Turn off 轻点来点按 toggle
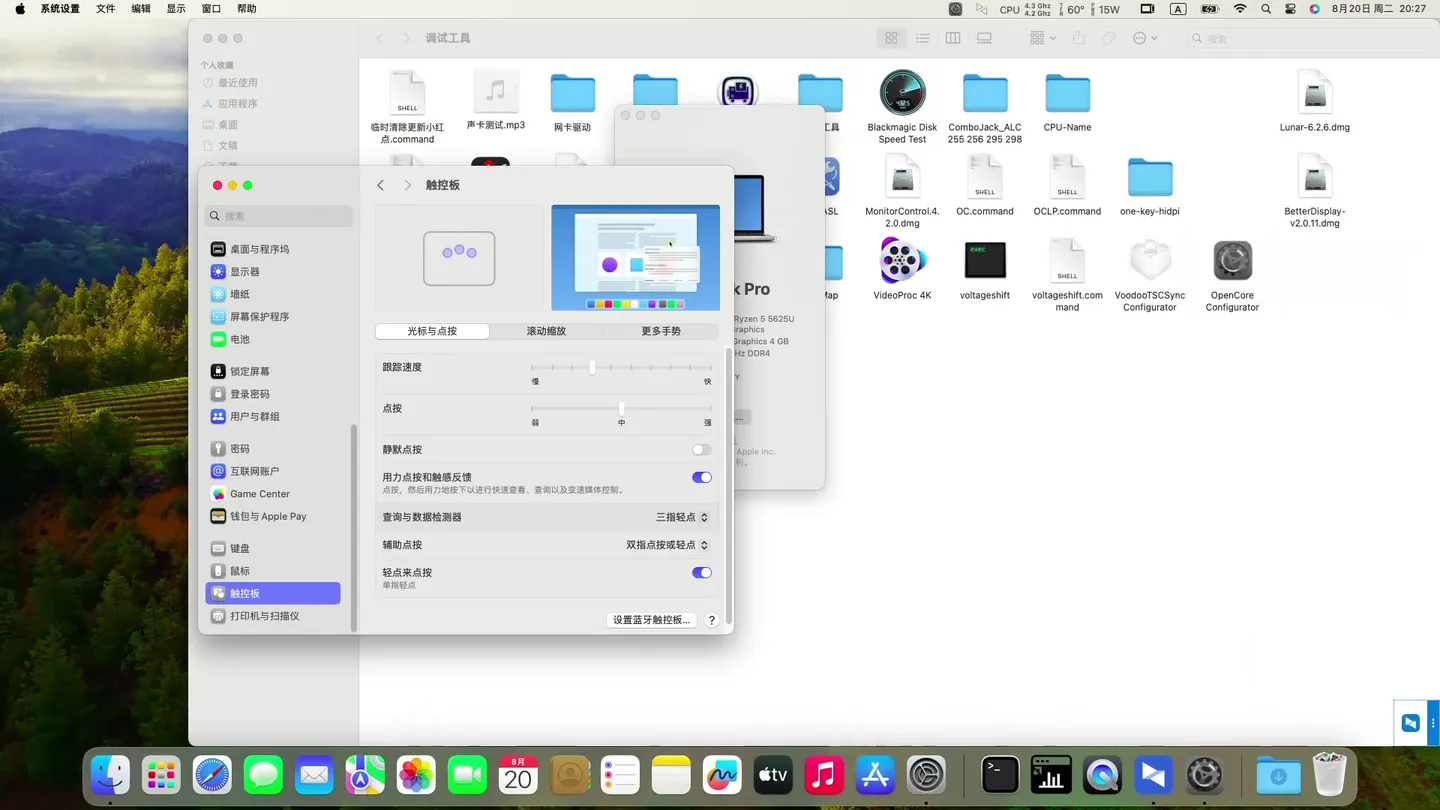Viewport: 1440px width, 810px height. click(x=701, y=573)
